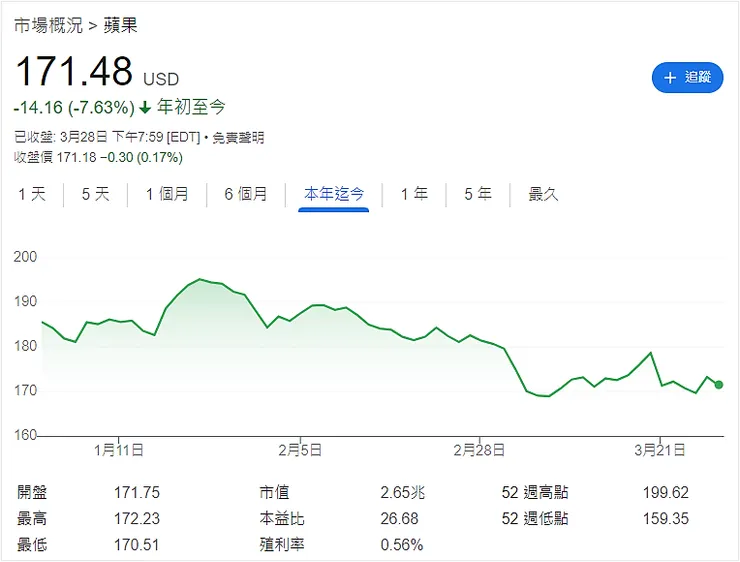Open the 市場概況 breadcrumb link

coord(49,25)
